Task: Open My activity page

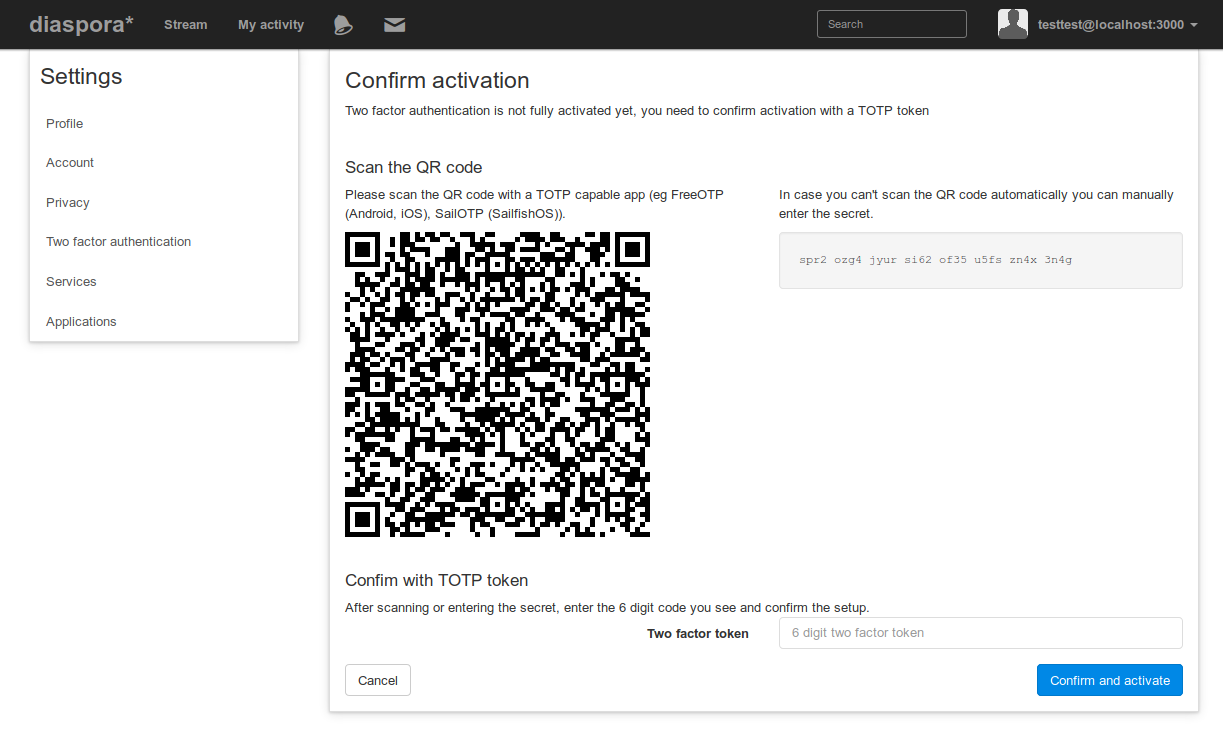Action: tap(271, 25)
